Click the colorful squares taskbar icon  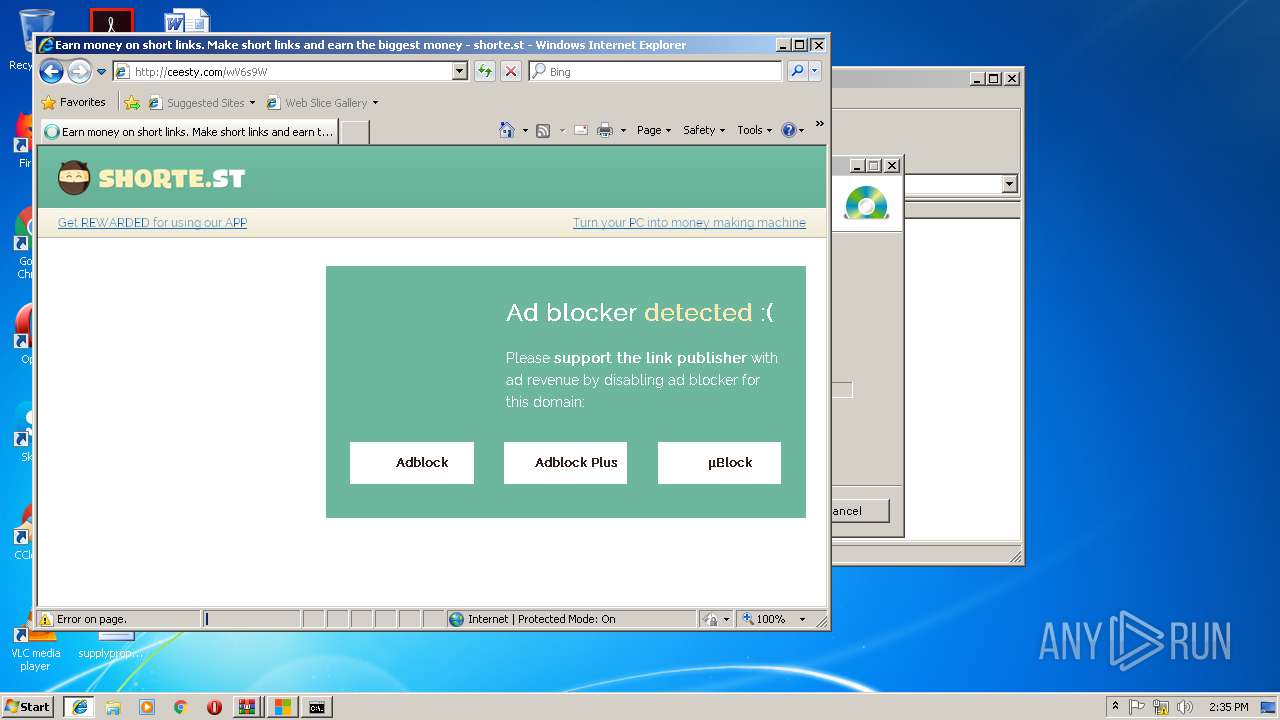point(283,706)
